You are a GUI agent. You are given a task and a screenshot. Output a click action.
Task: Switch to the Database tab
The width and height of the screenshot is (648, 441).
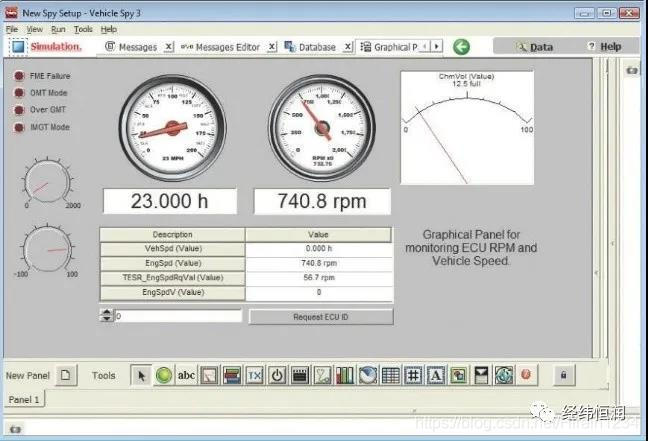point(310,47)
